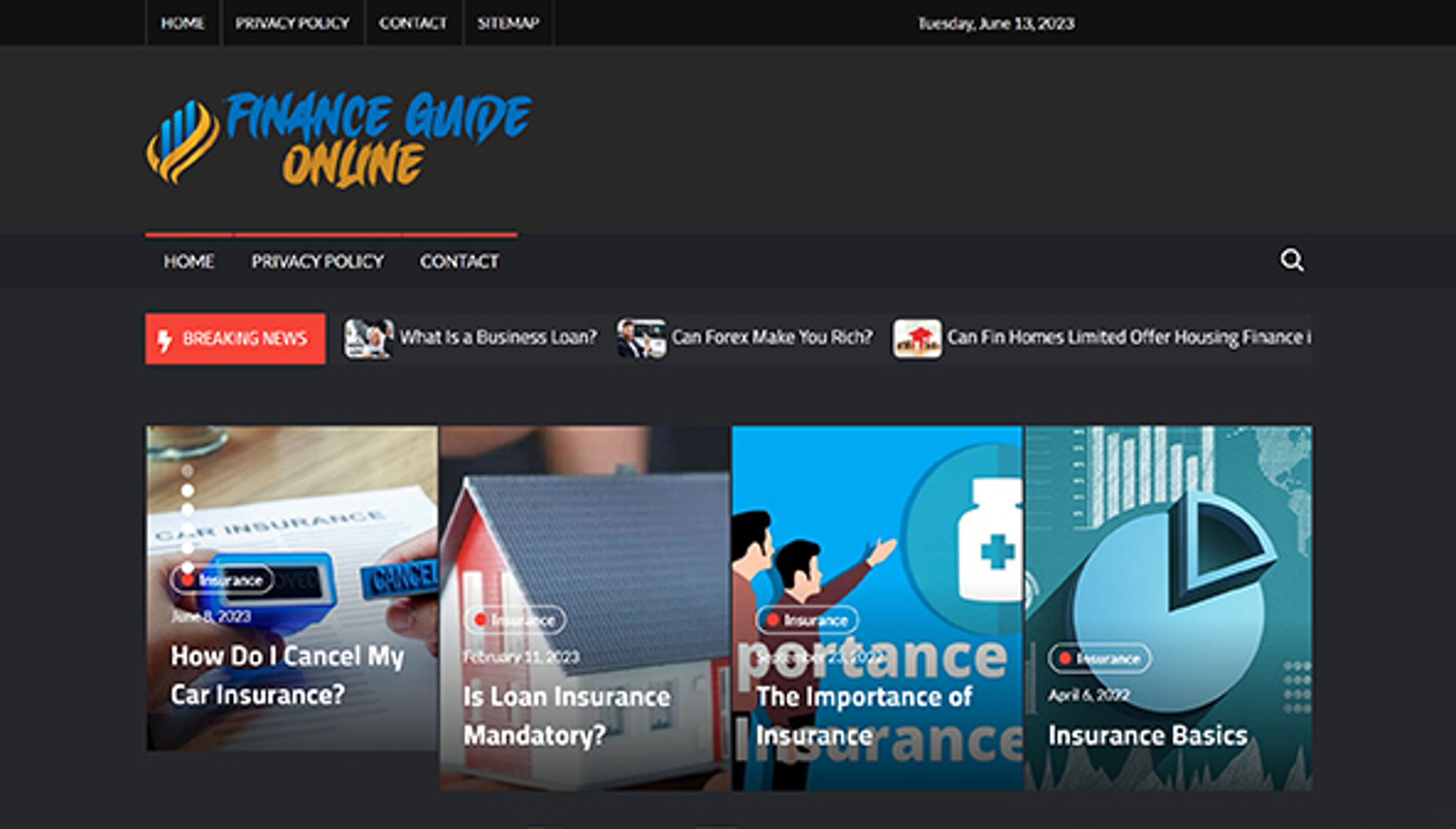Go to Home in main navigation

click(x=188, y=261)
